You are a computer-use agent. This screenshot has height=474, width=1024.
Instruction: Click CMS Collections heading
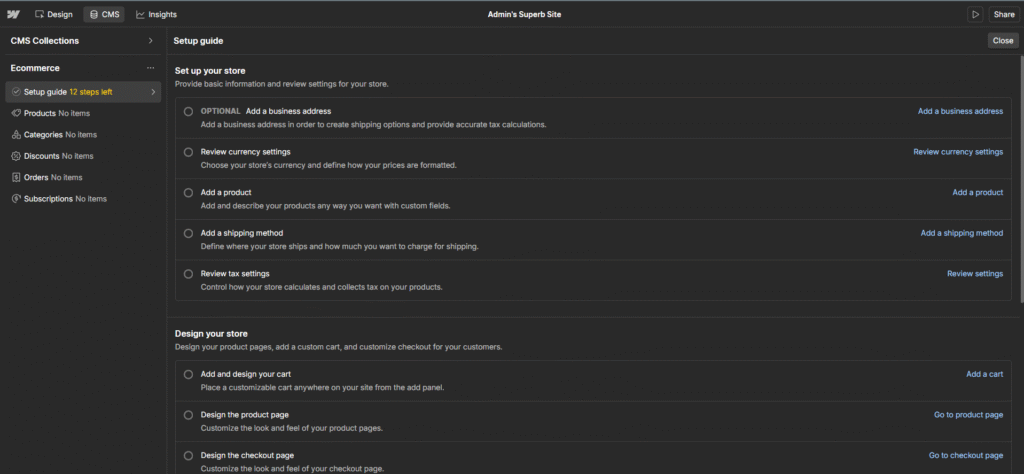click(44, 40)
